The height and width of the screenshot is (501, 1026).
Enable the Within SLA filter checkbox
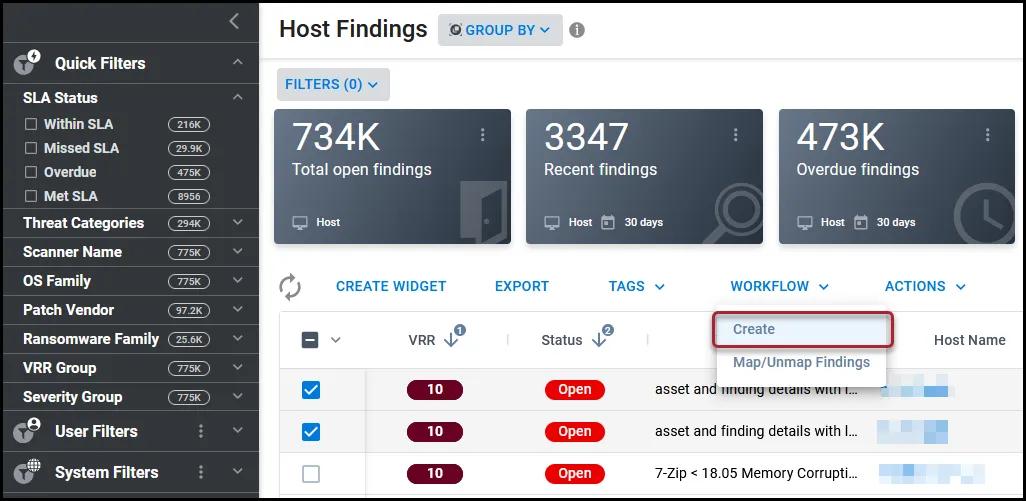click(x=31, y=124)
